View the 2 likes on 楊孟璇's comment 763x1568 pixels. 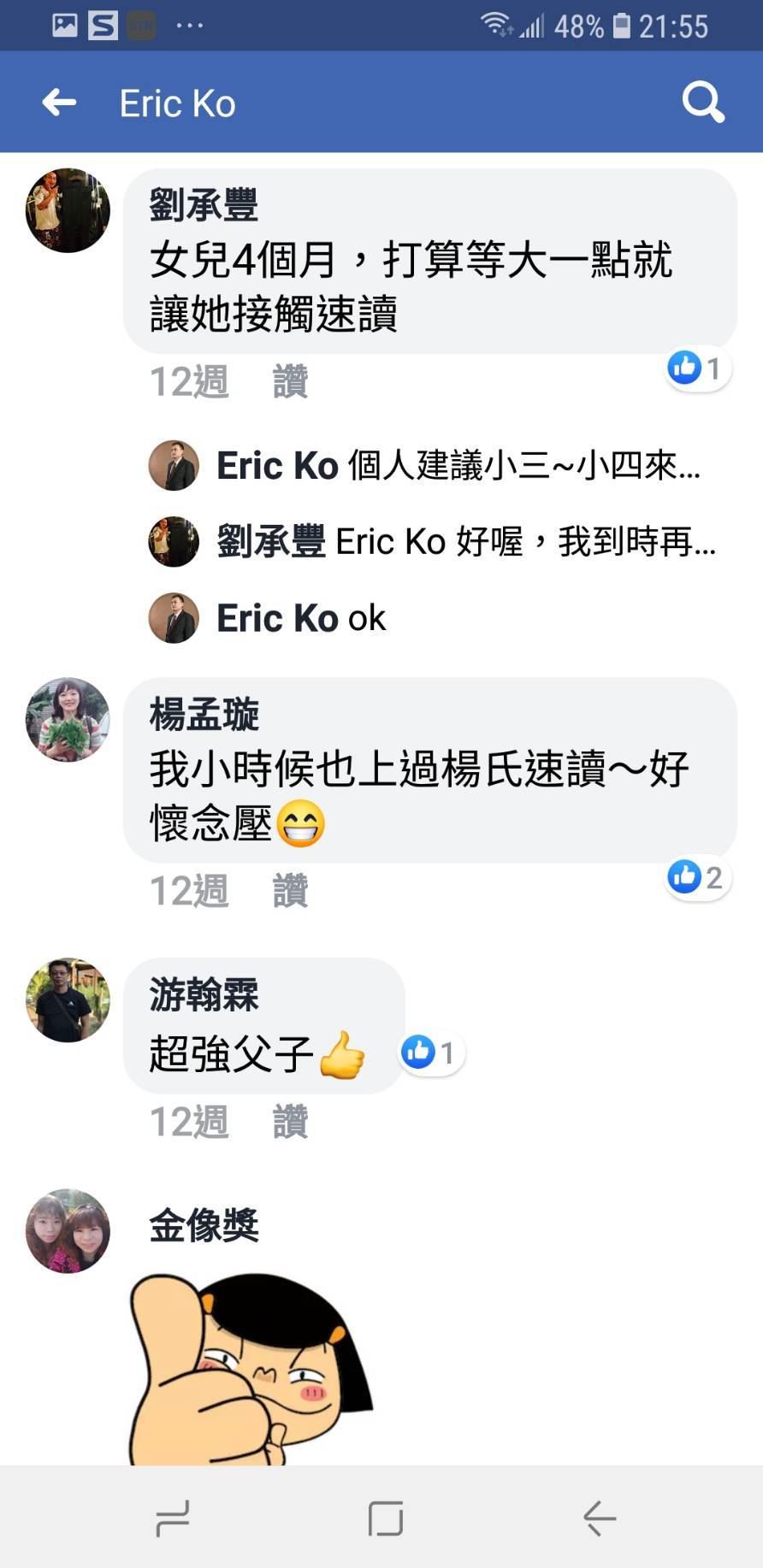(x=698, y=877)
